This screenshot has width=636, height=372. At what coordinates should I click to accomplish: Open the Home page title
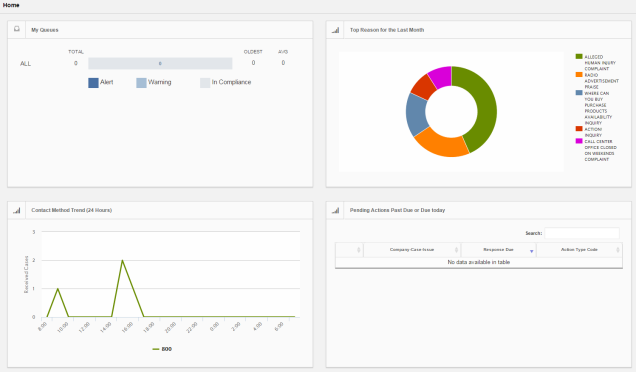tap(11, 5)
